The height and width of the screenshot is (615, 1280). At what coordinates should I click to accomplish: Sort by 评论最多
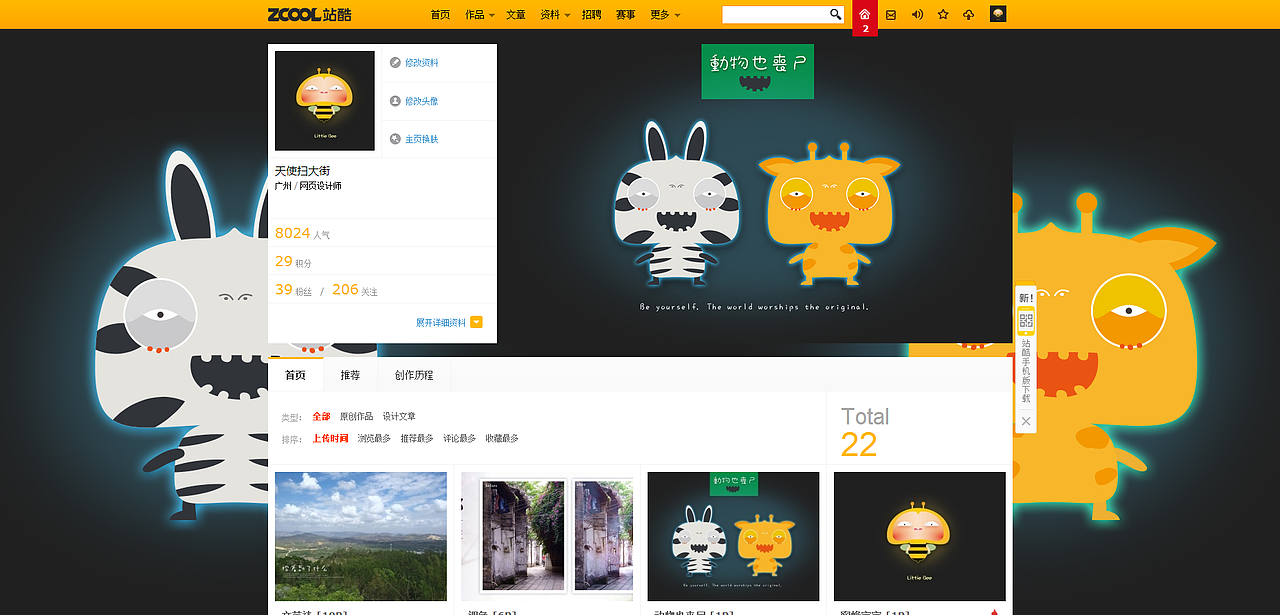(459, 438)
